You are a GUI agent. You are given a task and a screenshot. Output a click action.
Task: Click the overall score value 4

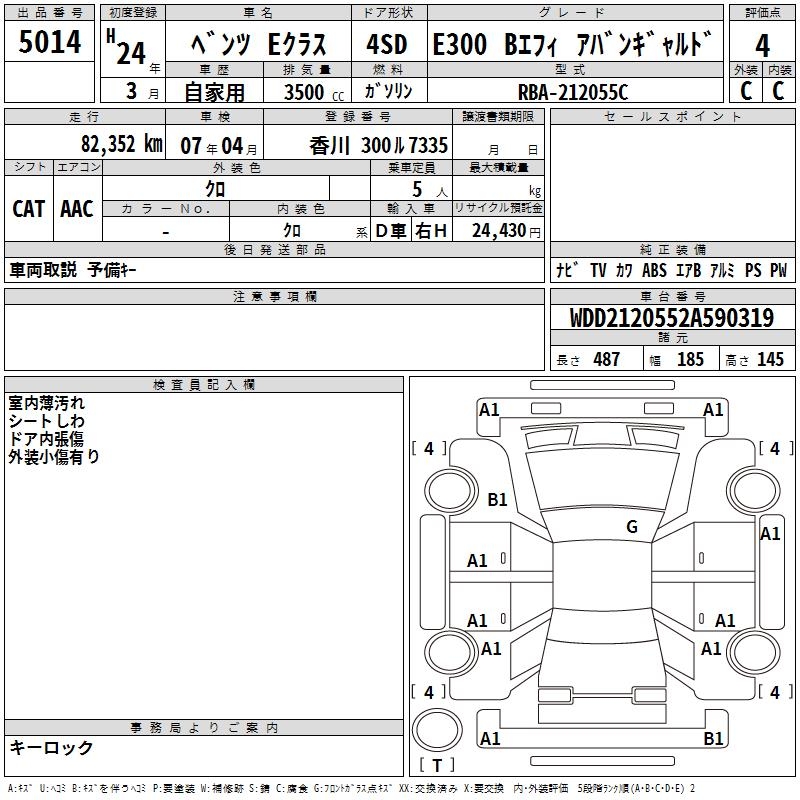pyautogui.click(x=762, y=46)
